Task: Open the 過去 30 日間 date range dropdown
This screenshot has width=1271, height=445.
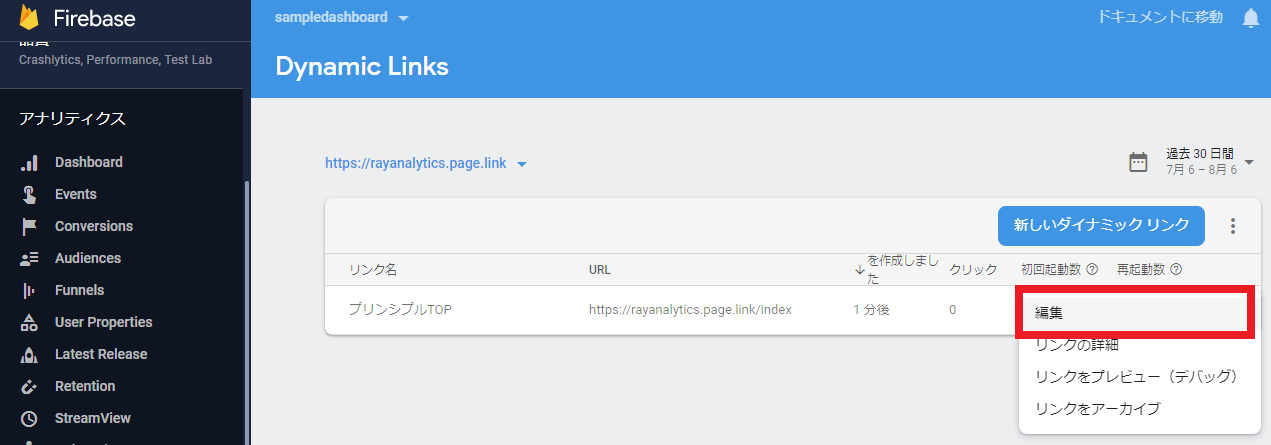Action: (1249, 162)
